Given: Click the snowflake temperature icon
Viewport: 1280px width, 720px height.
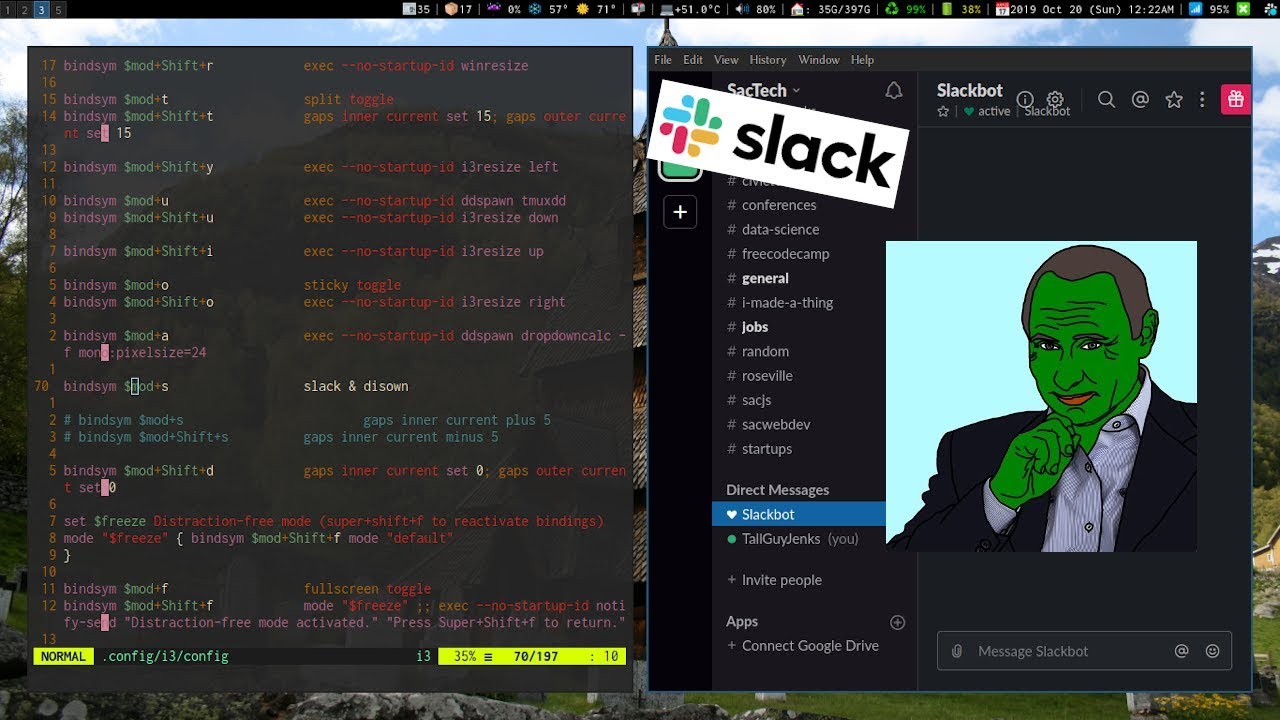Looking at the screenshot, I should click(534, 9).
